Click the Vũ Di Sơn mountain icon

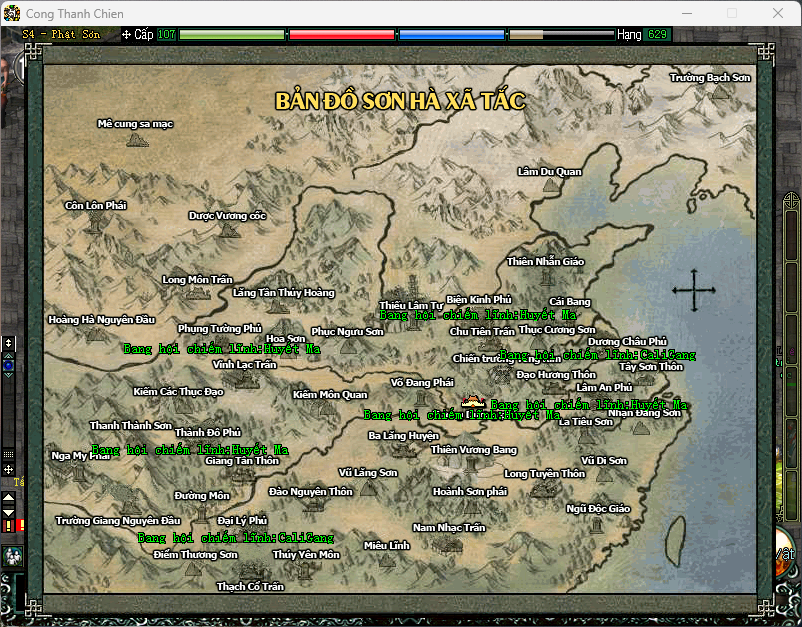[604, 442]
